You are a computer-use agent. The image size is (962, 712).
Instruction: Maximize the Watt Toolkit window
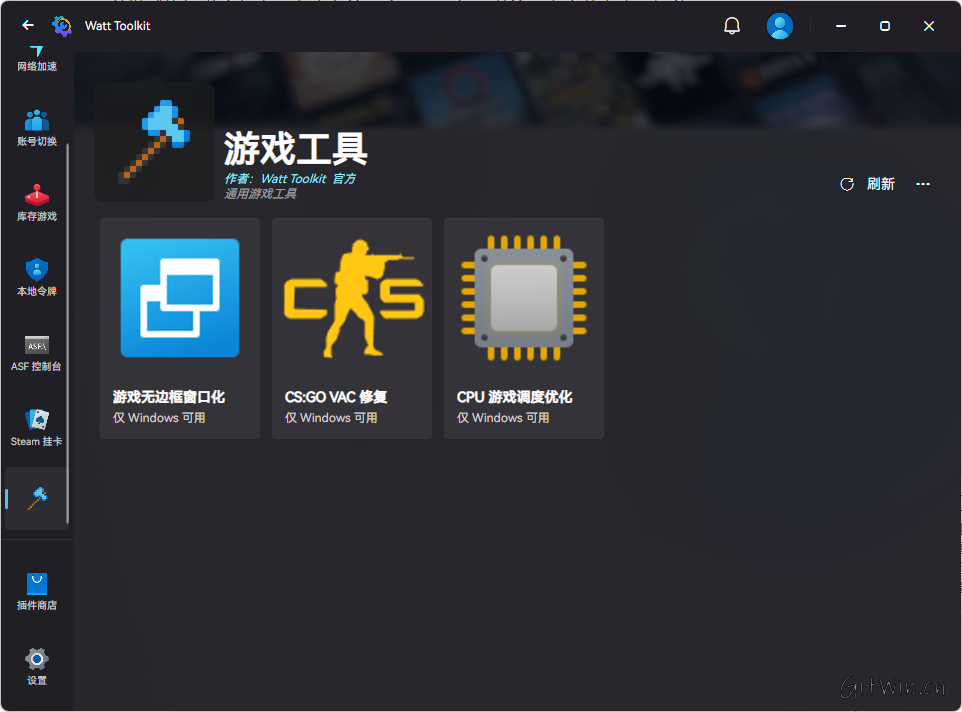point(885,26)
